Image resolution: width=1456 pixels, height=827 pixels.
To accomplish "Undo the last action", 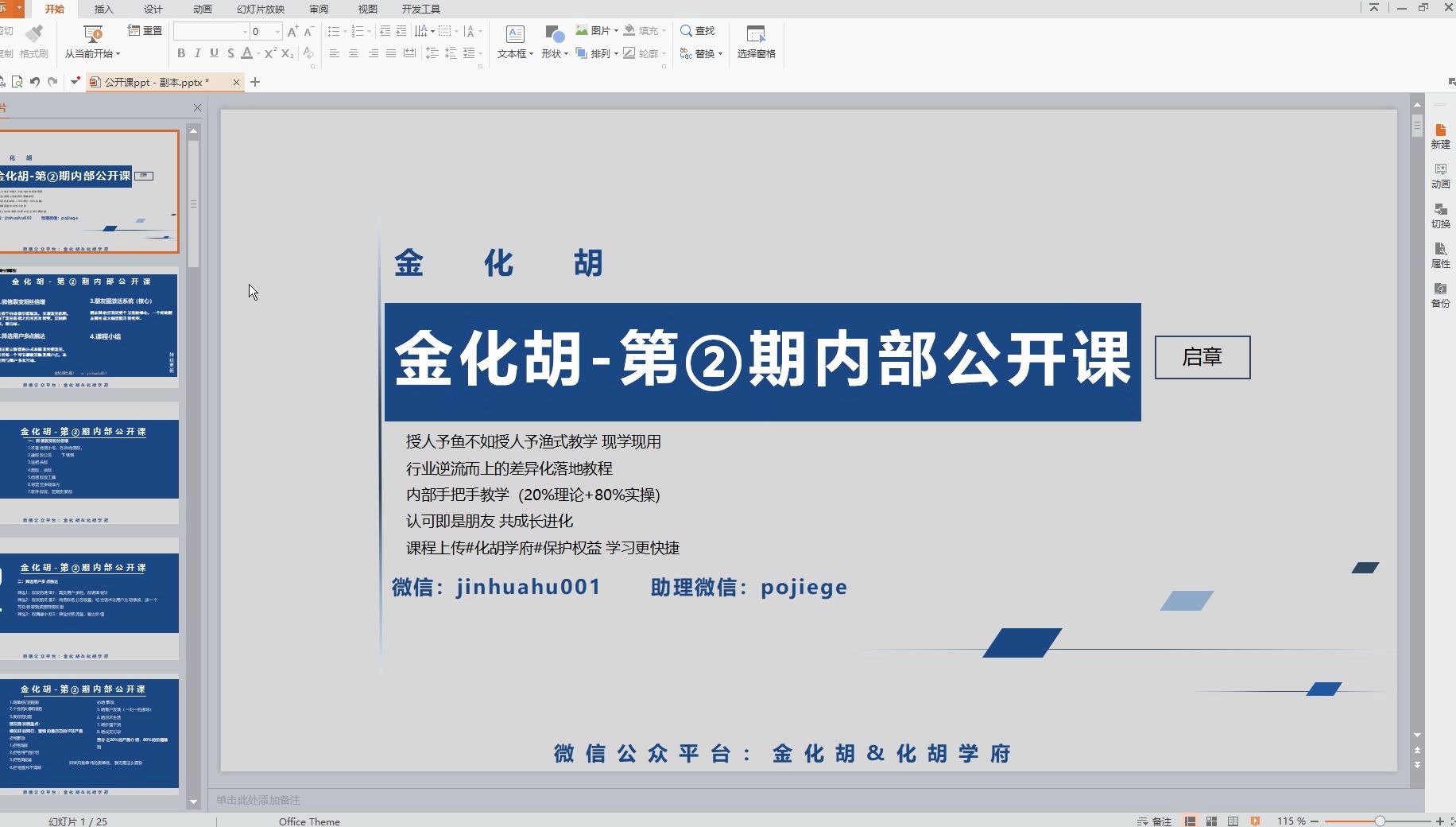I will (34, 82).
